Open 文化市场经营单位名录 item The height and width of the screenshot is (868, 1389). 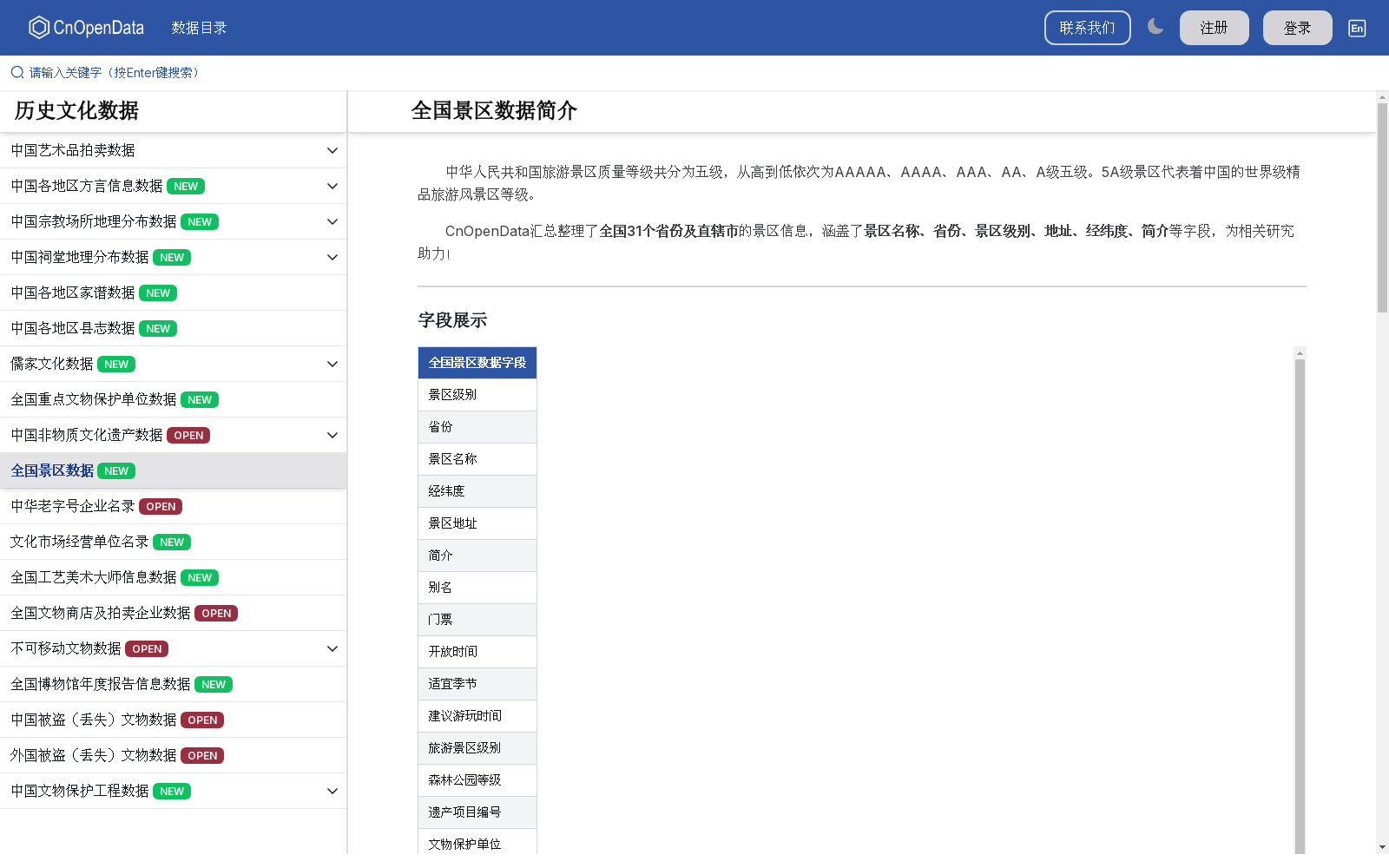tap(174, 542)
